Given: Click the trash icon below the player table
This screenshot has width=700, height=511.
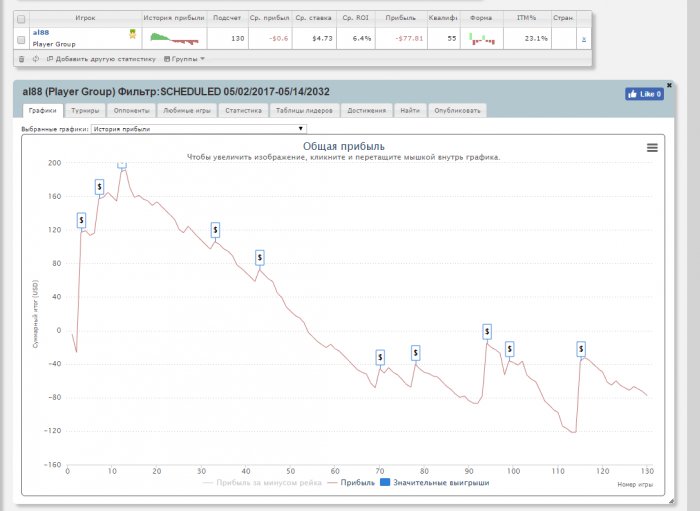Looking at the screenshot, I should tap(23, 59).
